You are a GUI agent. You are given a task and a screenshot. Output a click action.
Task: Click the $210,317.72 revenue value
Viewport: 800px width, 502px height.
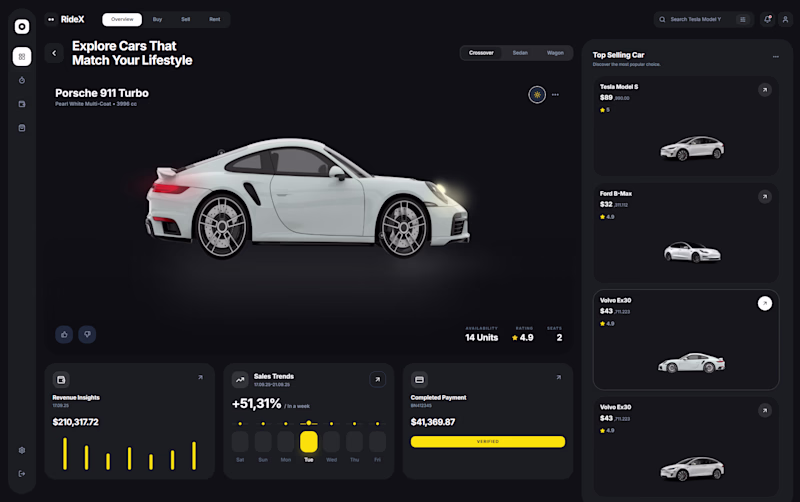[76, 422]
